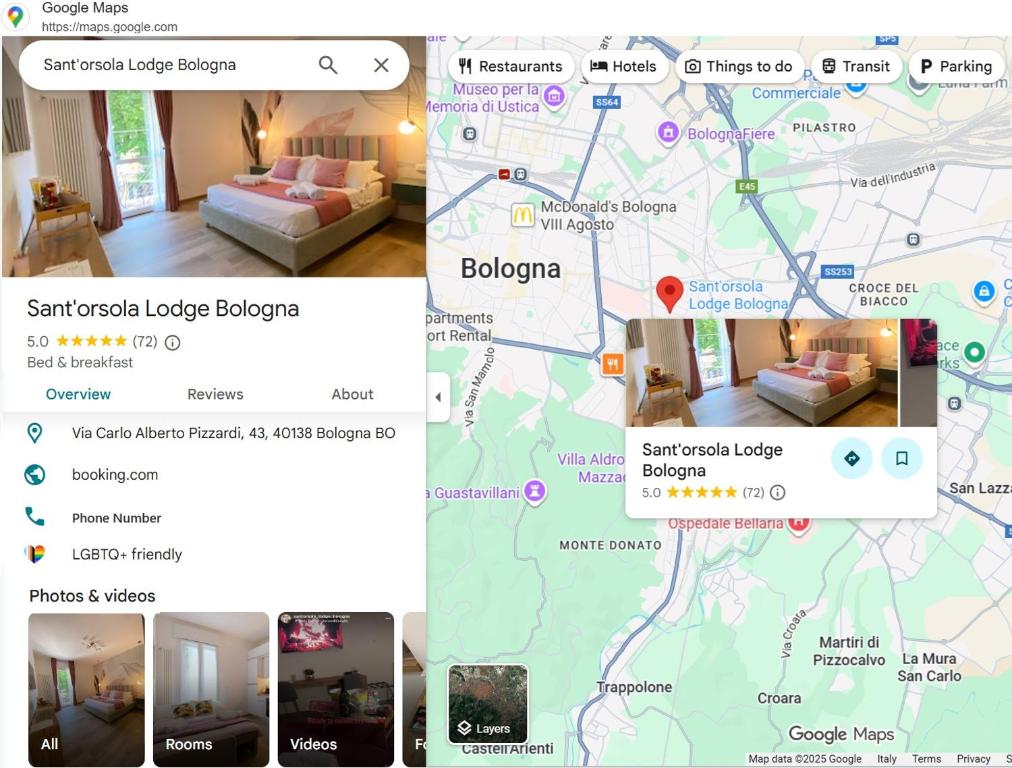Clear the search with X icon
1012x768 pixels.
point(381,65)
